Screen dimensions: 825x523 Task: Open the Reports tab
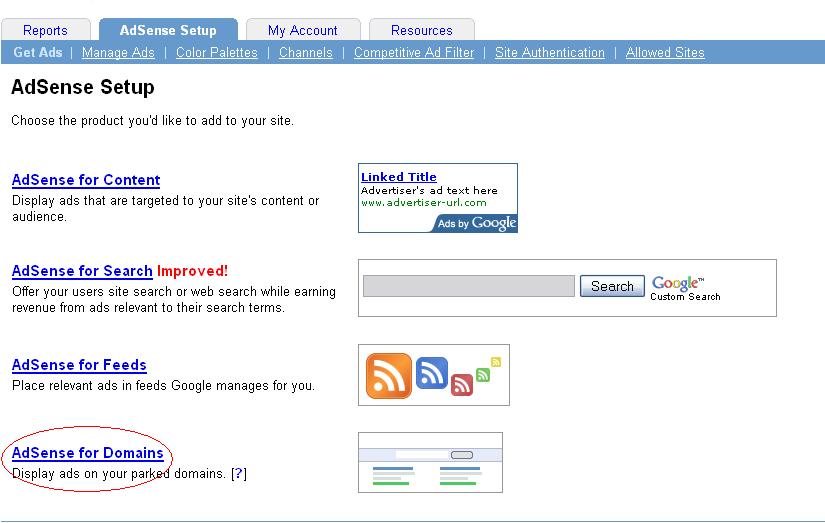tap(45, 30)
